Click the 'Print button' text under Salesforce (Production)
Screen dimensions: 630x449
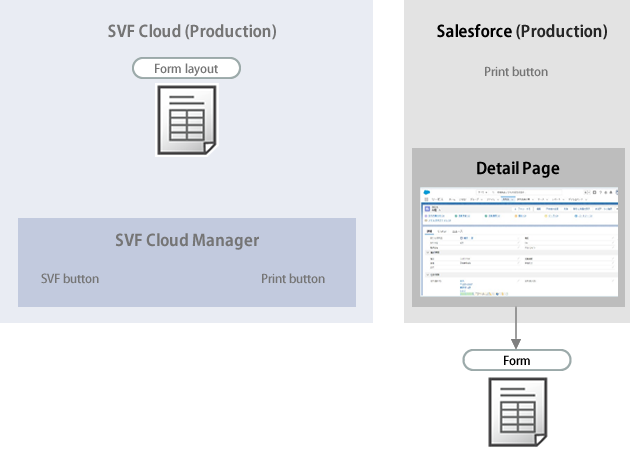coord(516,72)
